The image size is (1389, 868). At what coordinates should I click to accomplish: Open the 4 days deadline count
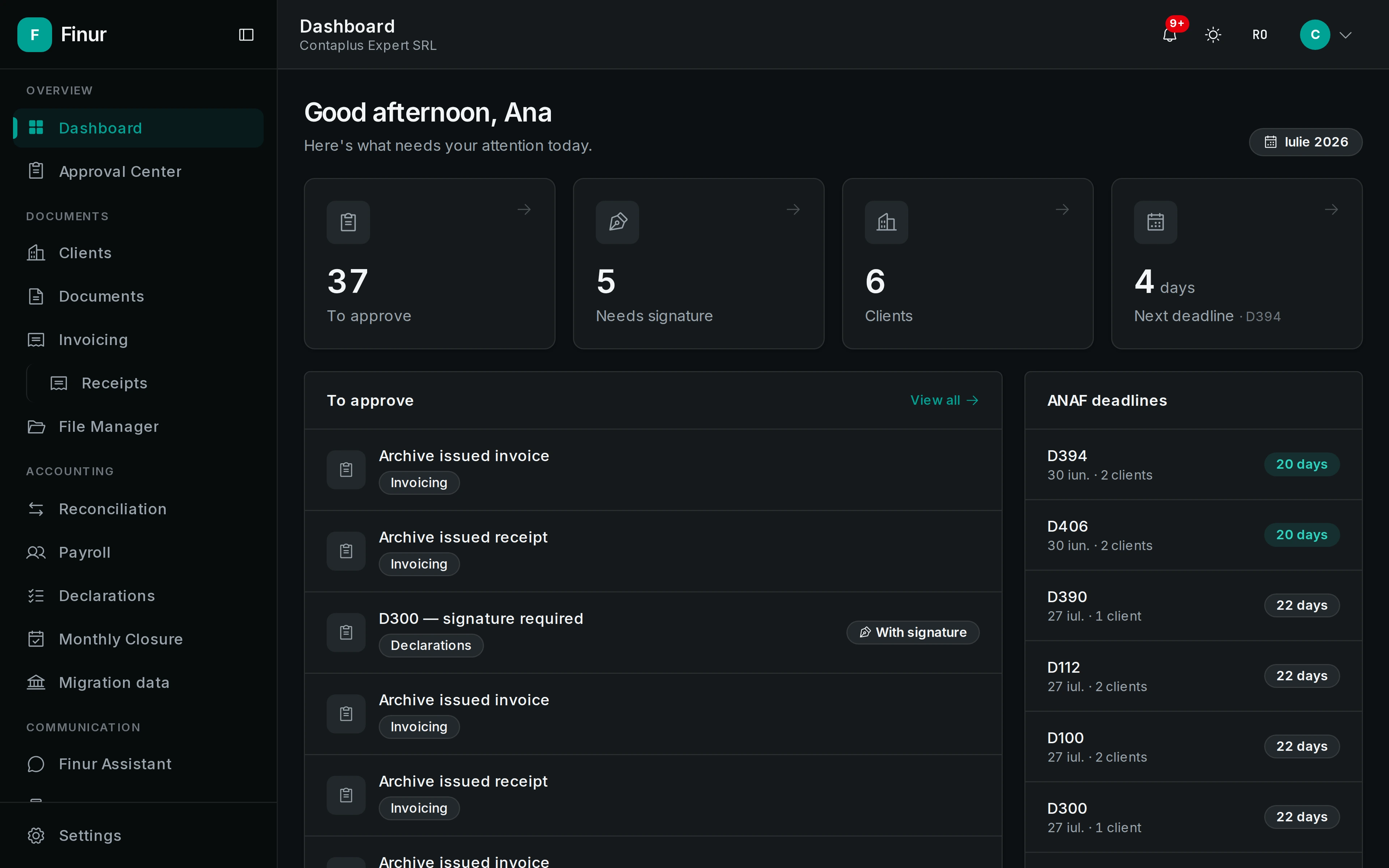coord(1165,282)
